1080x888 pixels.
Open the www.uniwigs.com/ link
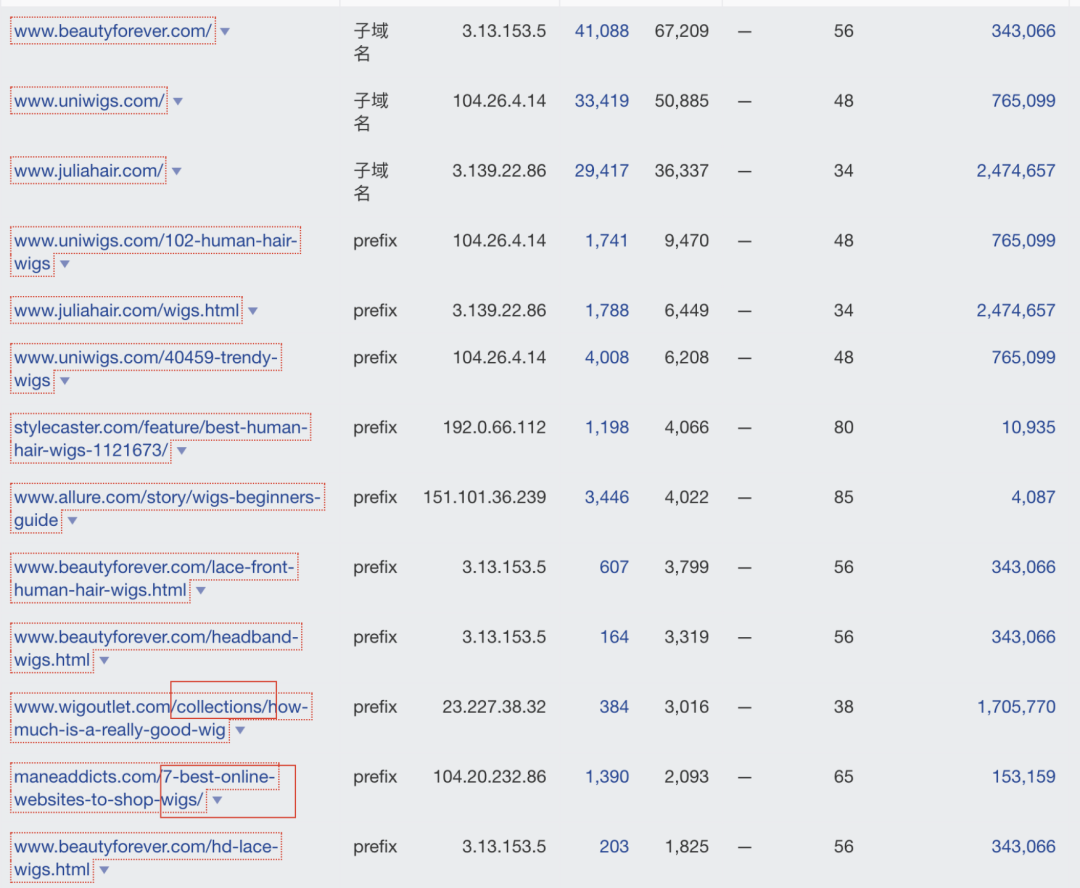89,101
